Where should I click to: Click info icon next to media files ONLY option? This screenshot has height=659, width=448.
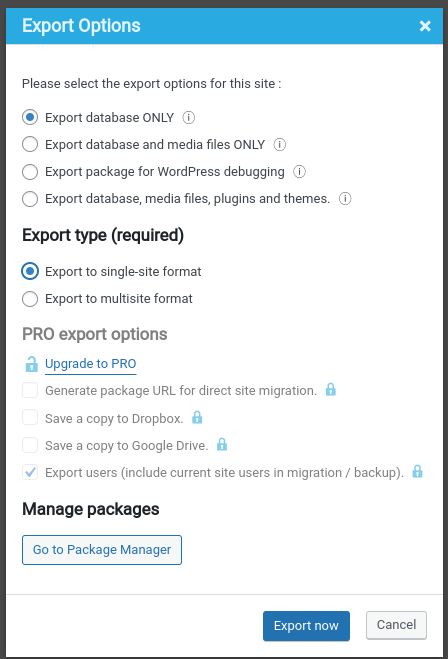click(x=279, y=145)
